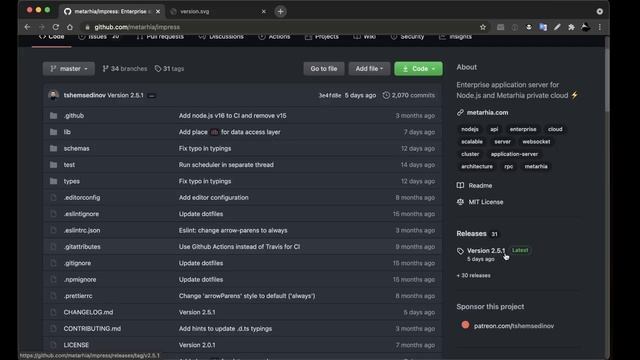Select the rpc topic tag

[509, 167]
